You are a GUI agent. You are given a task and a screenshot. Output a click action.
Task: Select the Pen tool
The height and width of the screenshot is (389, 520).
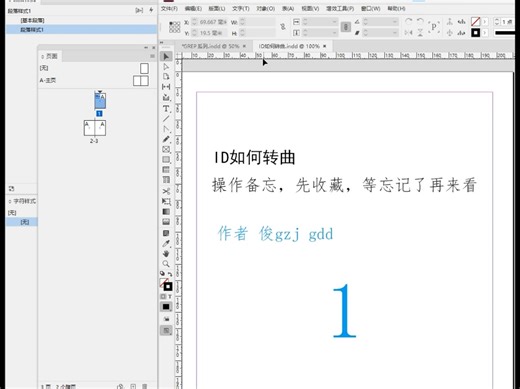166,129
